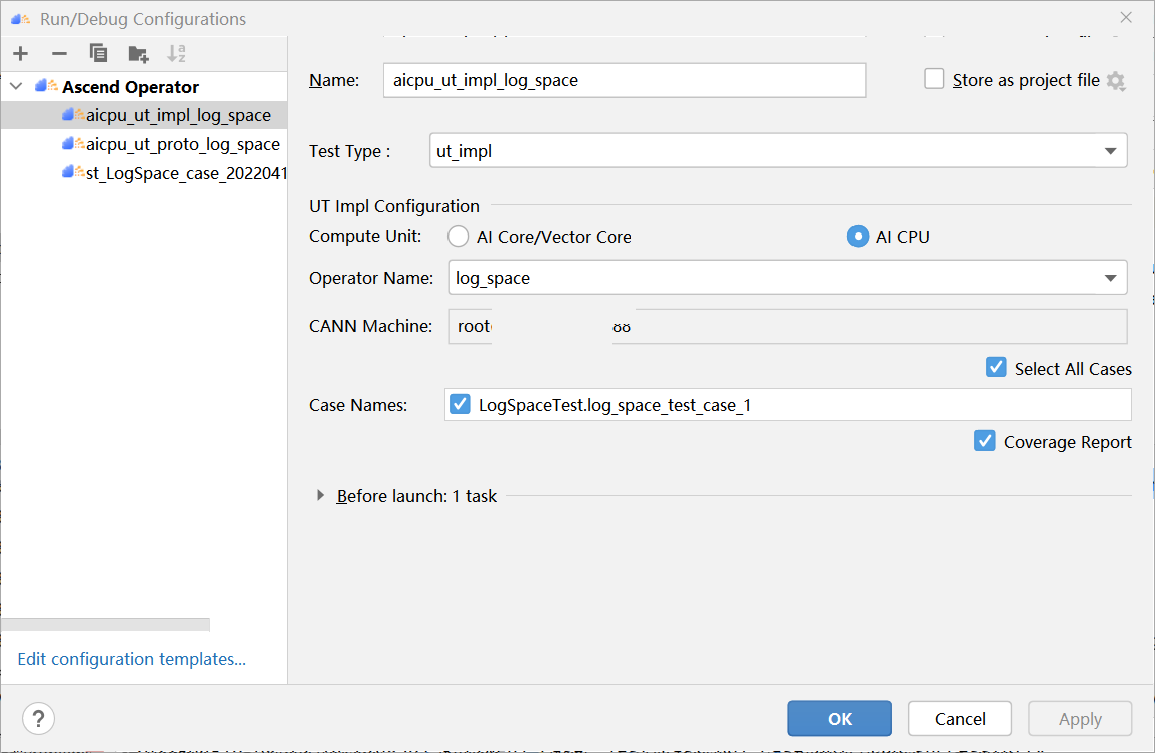
Task: Collapse the Ascend Operator tree node
Action: click(x=15, y=86)
